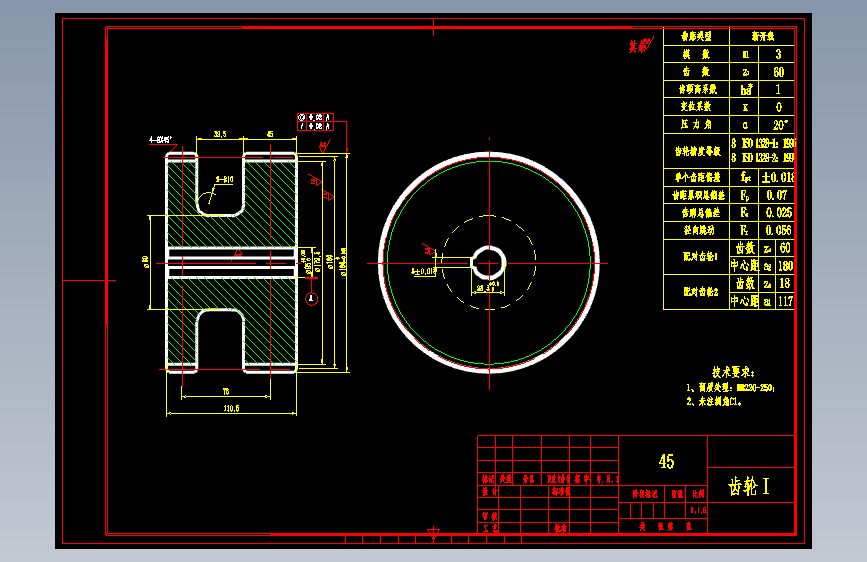This screenshot has height=562, width=867.
Task: Click the m symbol cell in the gear table
Action: pos(745,54)
